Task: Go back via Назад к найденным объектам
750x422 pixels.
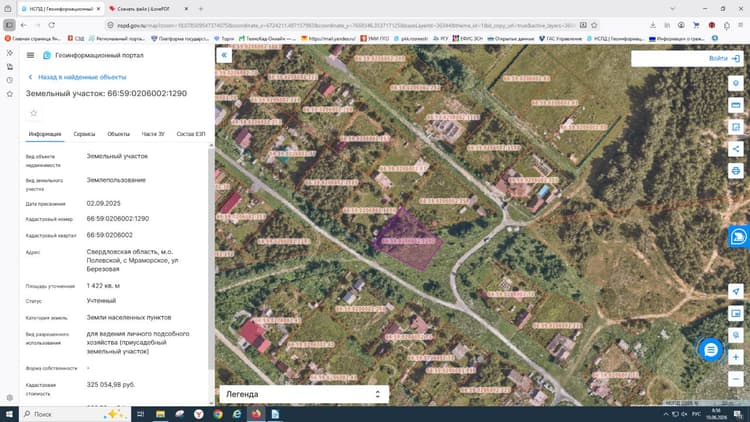Action: [77, 77]
